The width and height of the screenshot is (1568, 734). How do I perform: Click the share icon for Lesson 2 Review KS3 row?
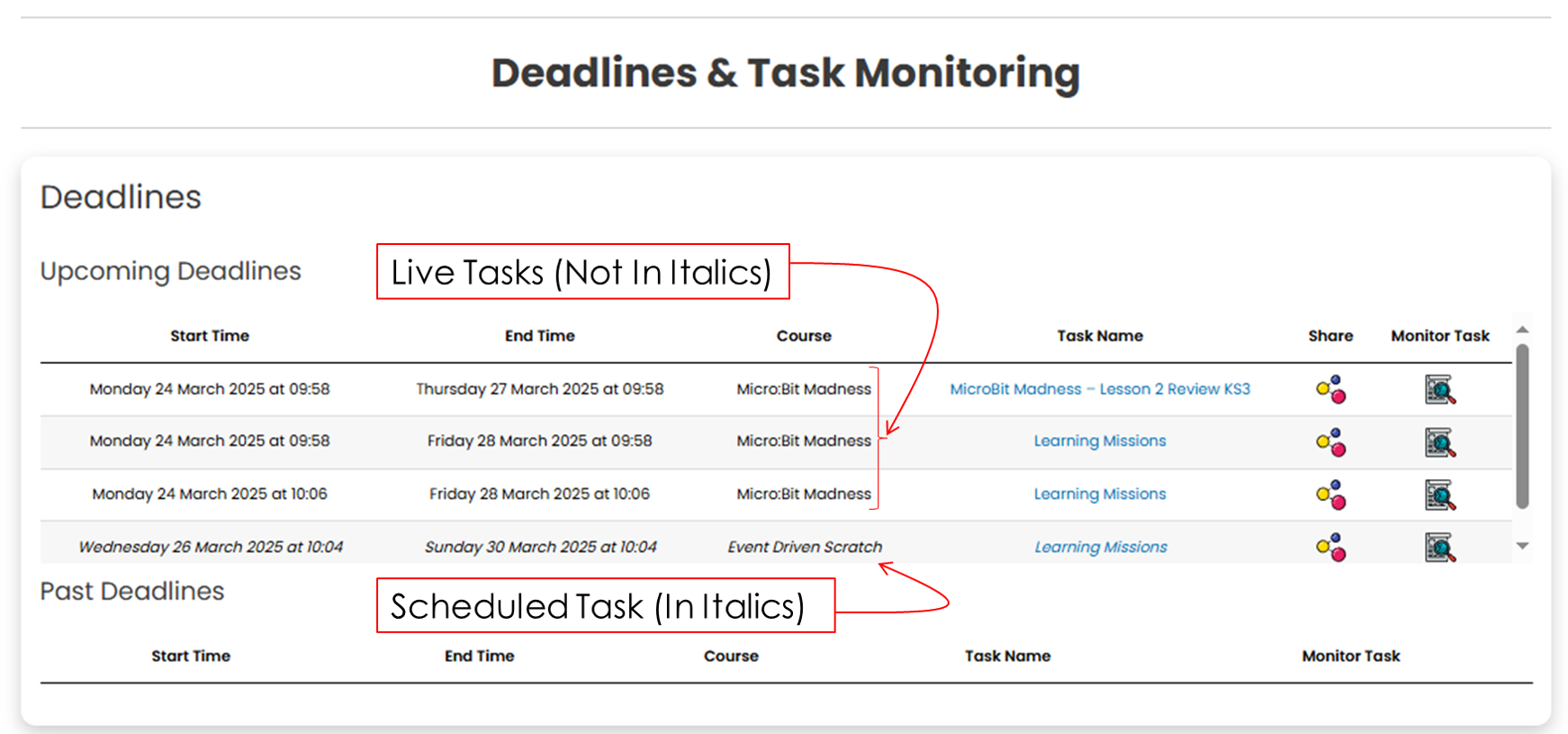tap(1330, 390)
